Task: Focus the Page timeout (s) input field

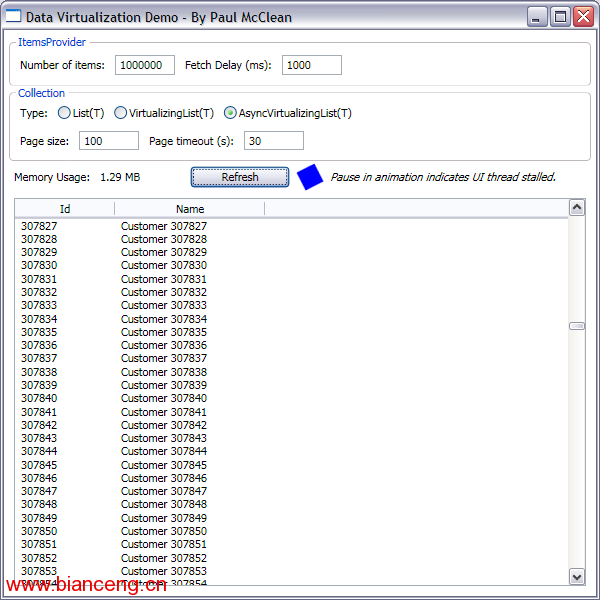Action: 274,141
